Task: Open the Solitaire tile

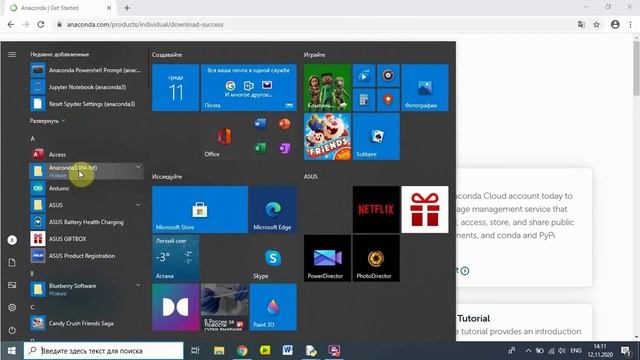Action: [376, 136]
